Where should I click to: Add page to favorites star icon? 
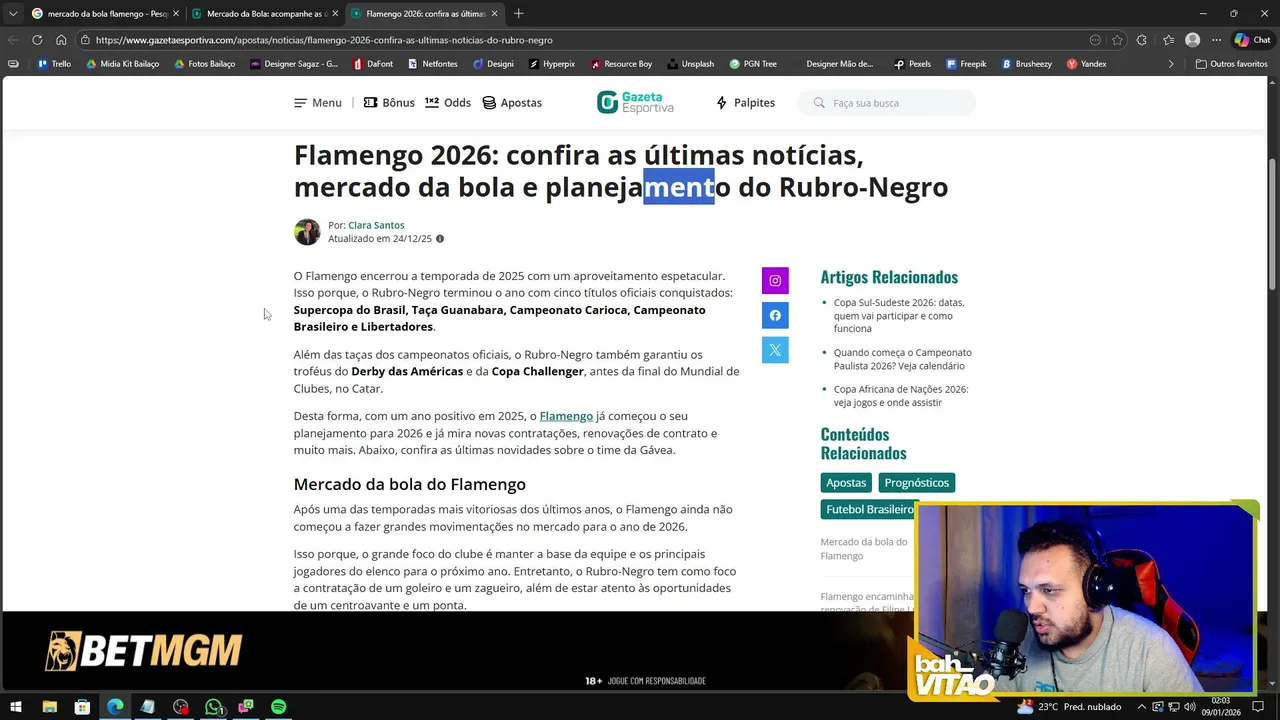[1117, 40]
